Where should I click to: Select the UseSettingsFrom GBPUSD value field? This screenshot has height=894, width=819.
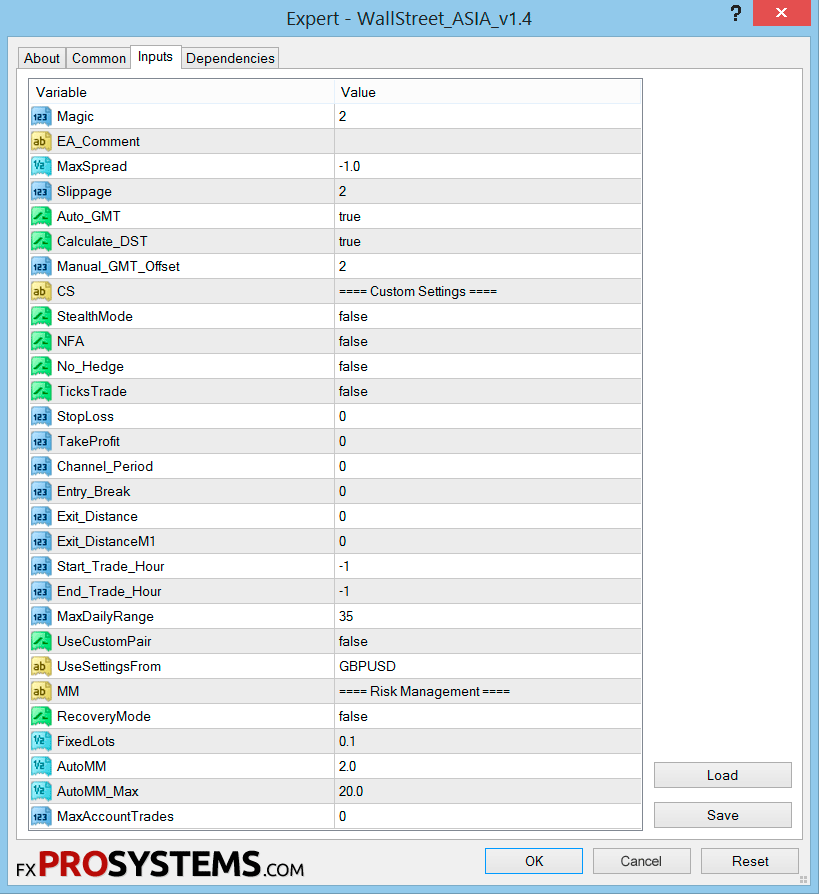coord(488,667)
